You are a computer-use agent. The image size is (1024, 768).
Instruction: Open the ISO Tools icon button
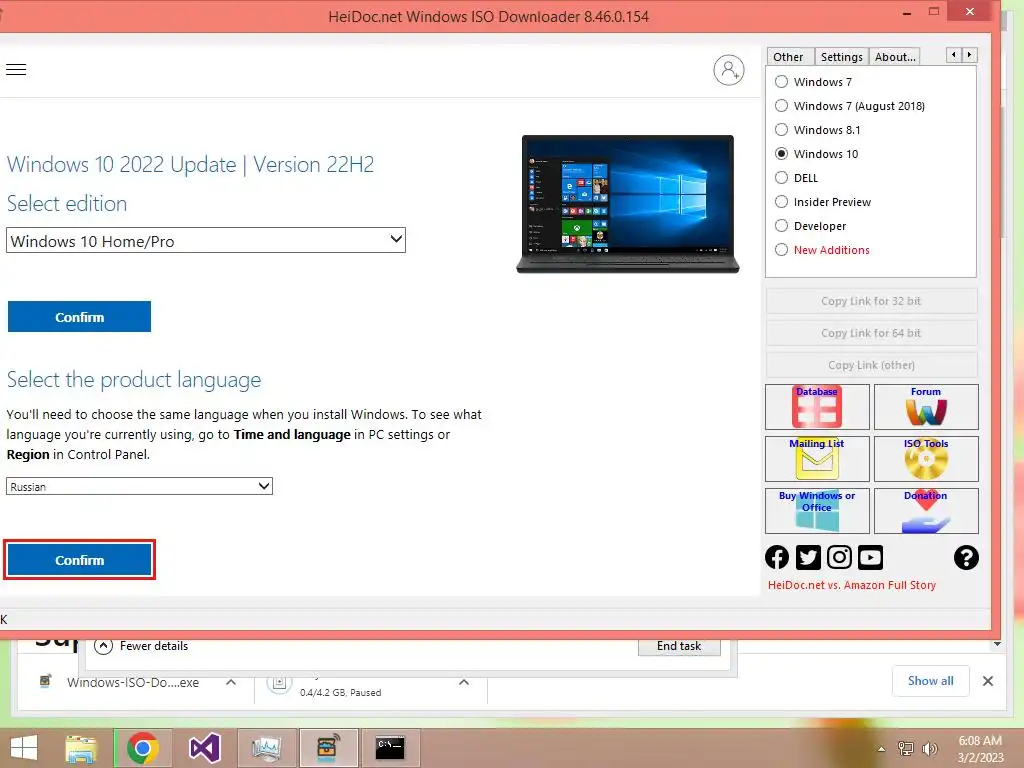[x=926, y=458]
